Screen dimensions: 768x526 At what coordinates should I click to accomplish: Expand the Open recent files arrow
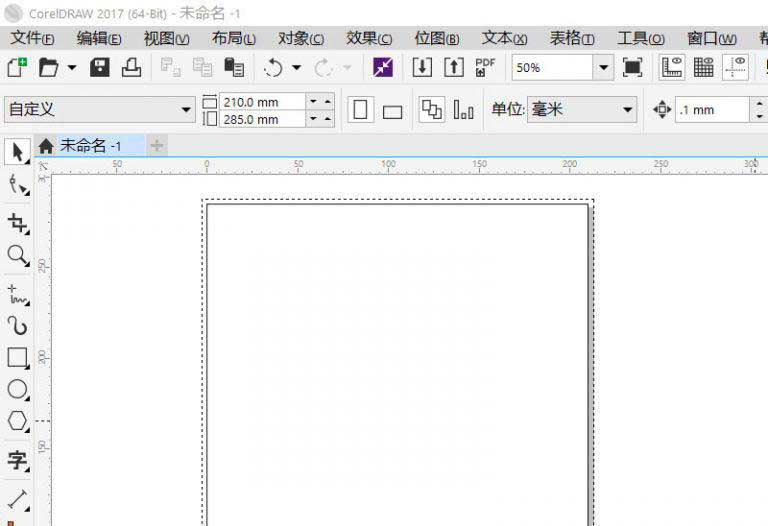coord(72,68)
